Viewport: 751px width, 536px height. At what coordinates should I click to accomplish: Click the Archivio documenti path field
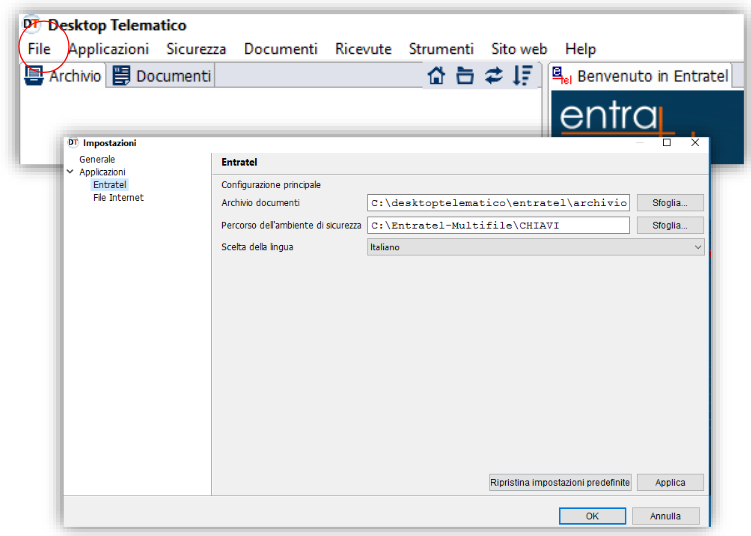(498, 203)
